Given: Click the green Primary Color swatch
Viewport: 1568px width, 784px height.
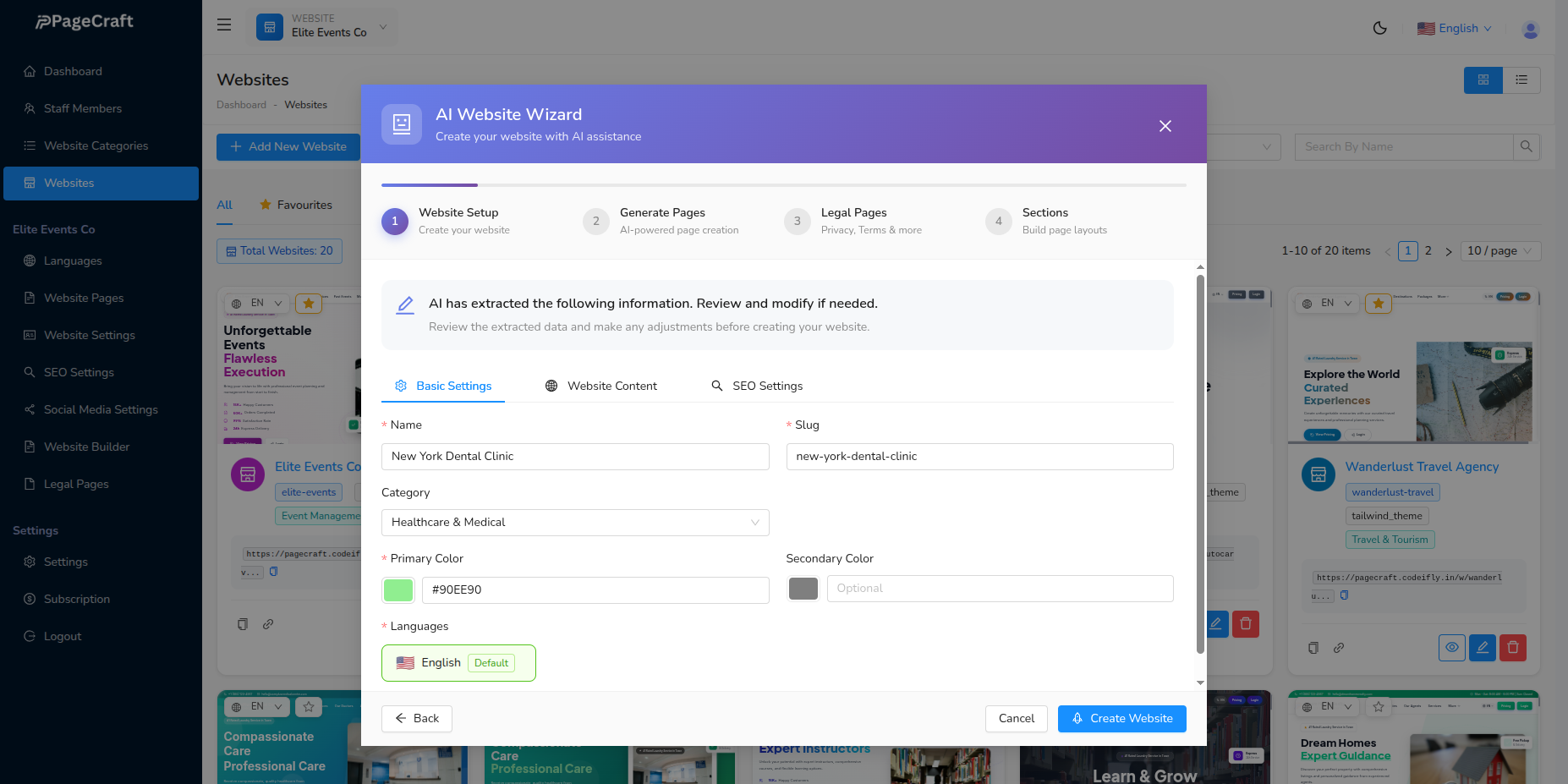Looking at the screenshot, I should pyautogui.click(x=397, y=589).
